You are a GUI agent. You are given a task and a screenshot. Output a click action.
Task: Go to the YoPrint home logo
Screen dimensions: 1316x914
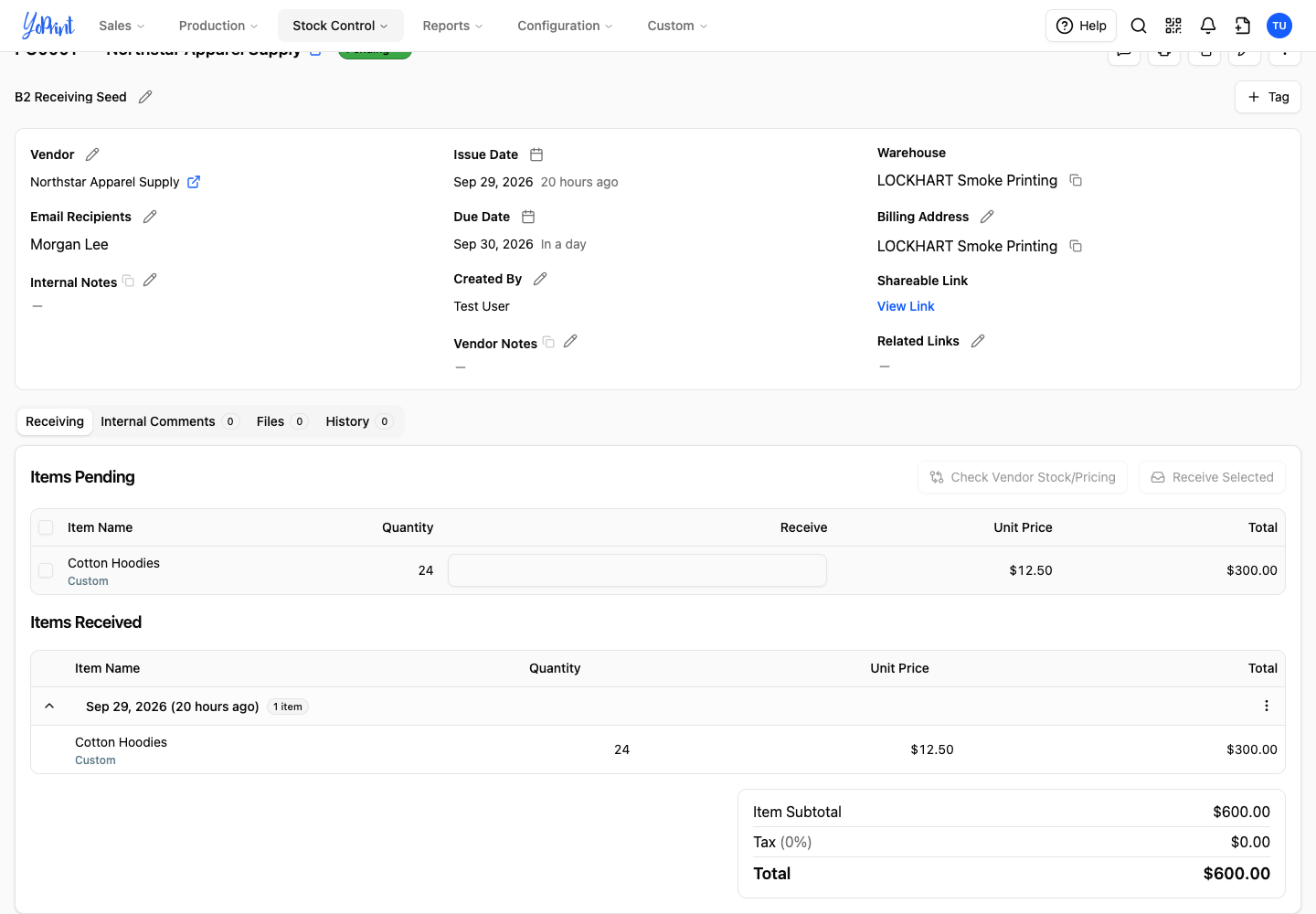(48, 26)
